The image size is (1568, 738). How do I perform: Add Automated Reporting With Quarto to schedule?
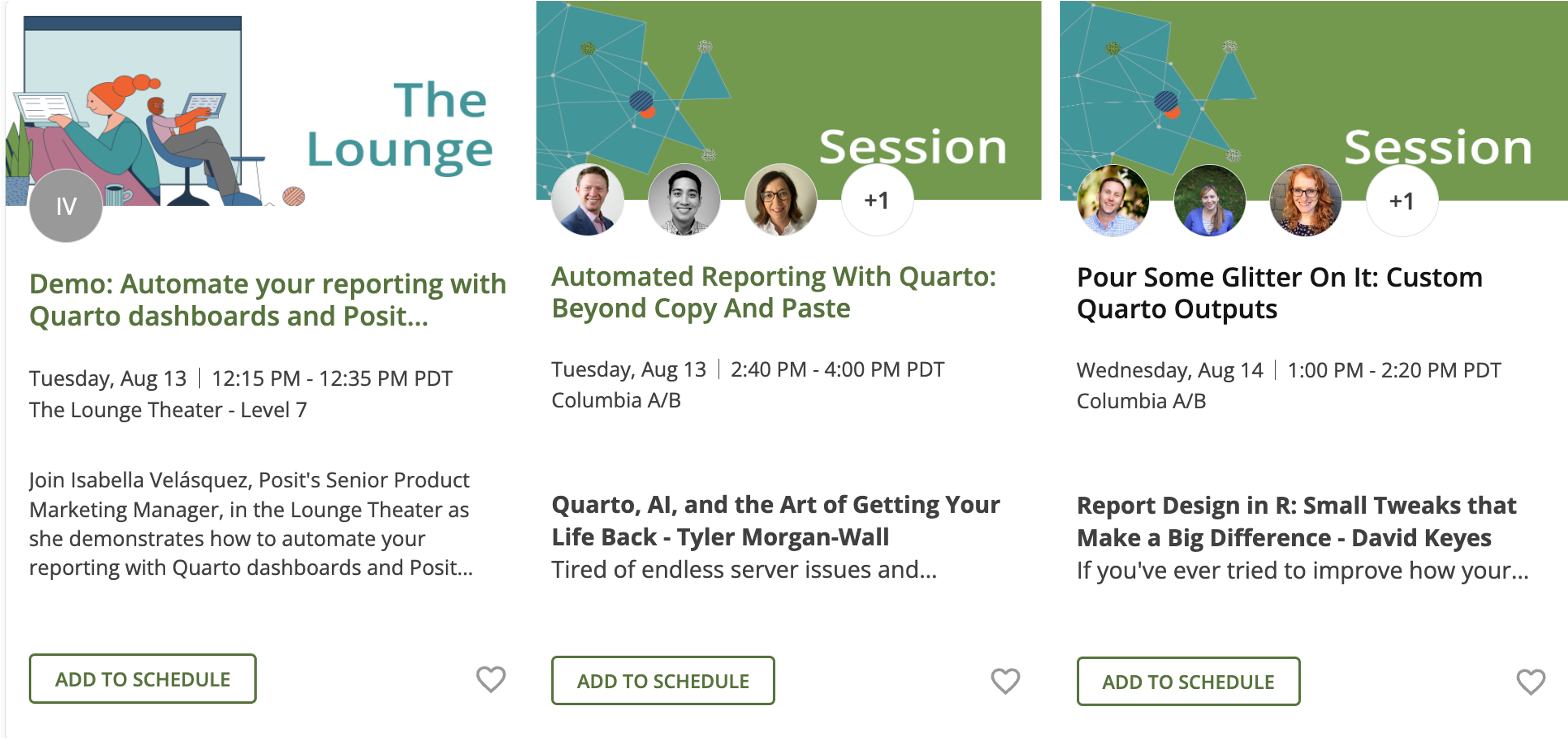(x=663, y=680)
